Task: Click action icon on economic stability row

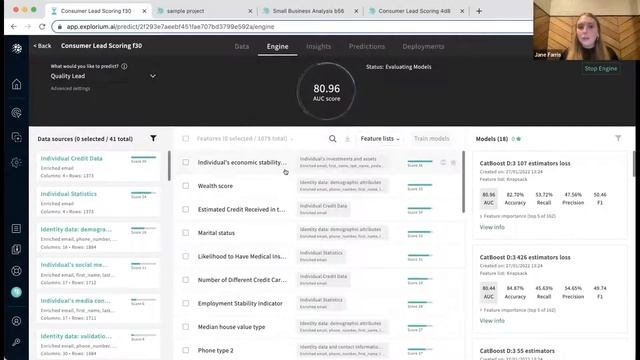Action: 443,162
